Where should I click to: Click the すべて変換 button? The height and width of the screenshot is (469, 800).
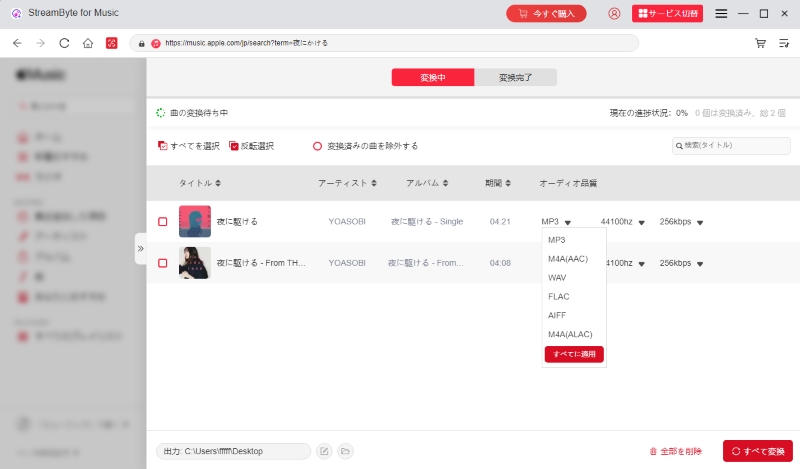[757, 451]
